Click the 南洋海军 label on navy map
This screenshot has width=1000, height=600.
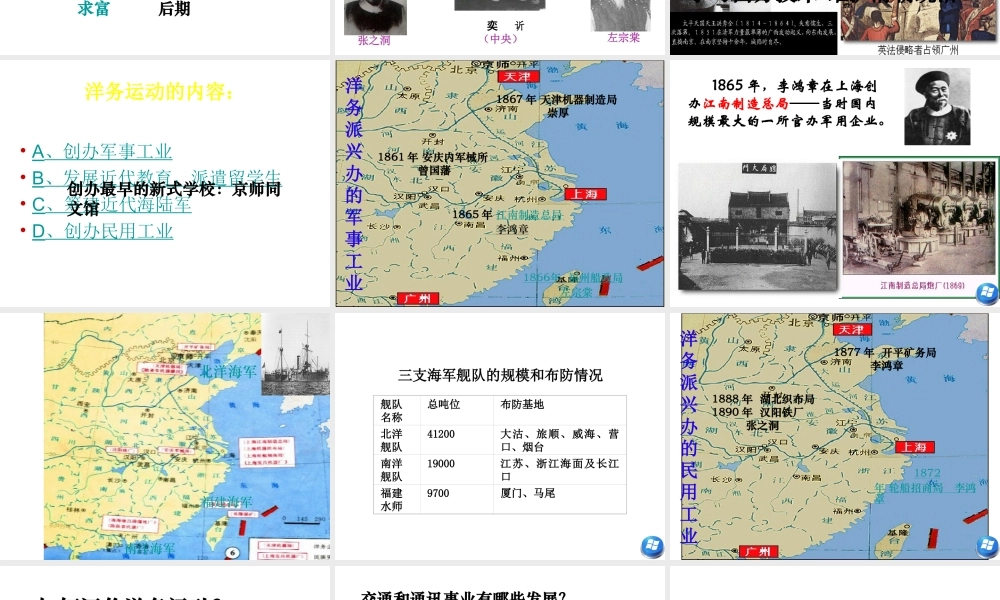[150, 548]
